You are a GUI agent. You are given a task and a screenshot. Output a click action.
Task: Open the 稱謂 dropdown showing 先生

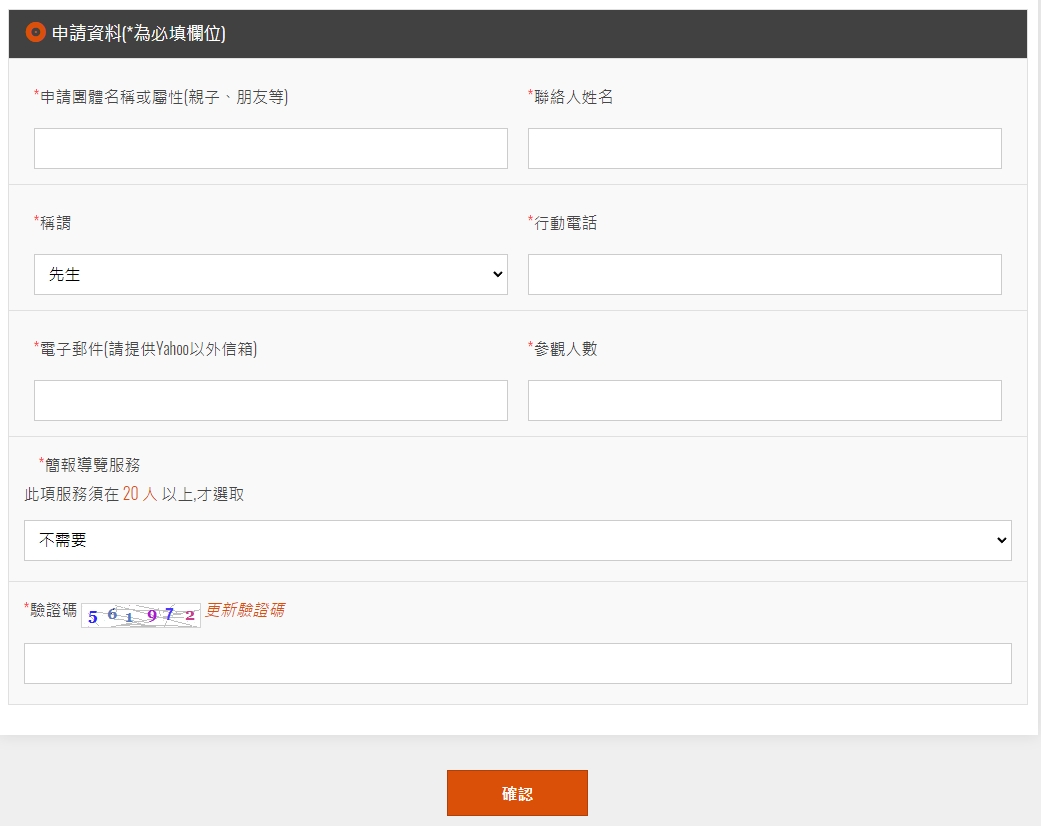tap(270, 275)
